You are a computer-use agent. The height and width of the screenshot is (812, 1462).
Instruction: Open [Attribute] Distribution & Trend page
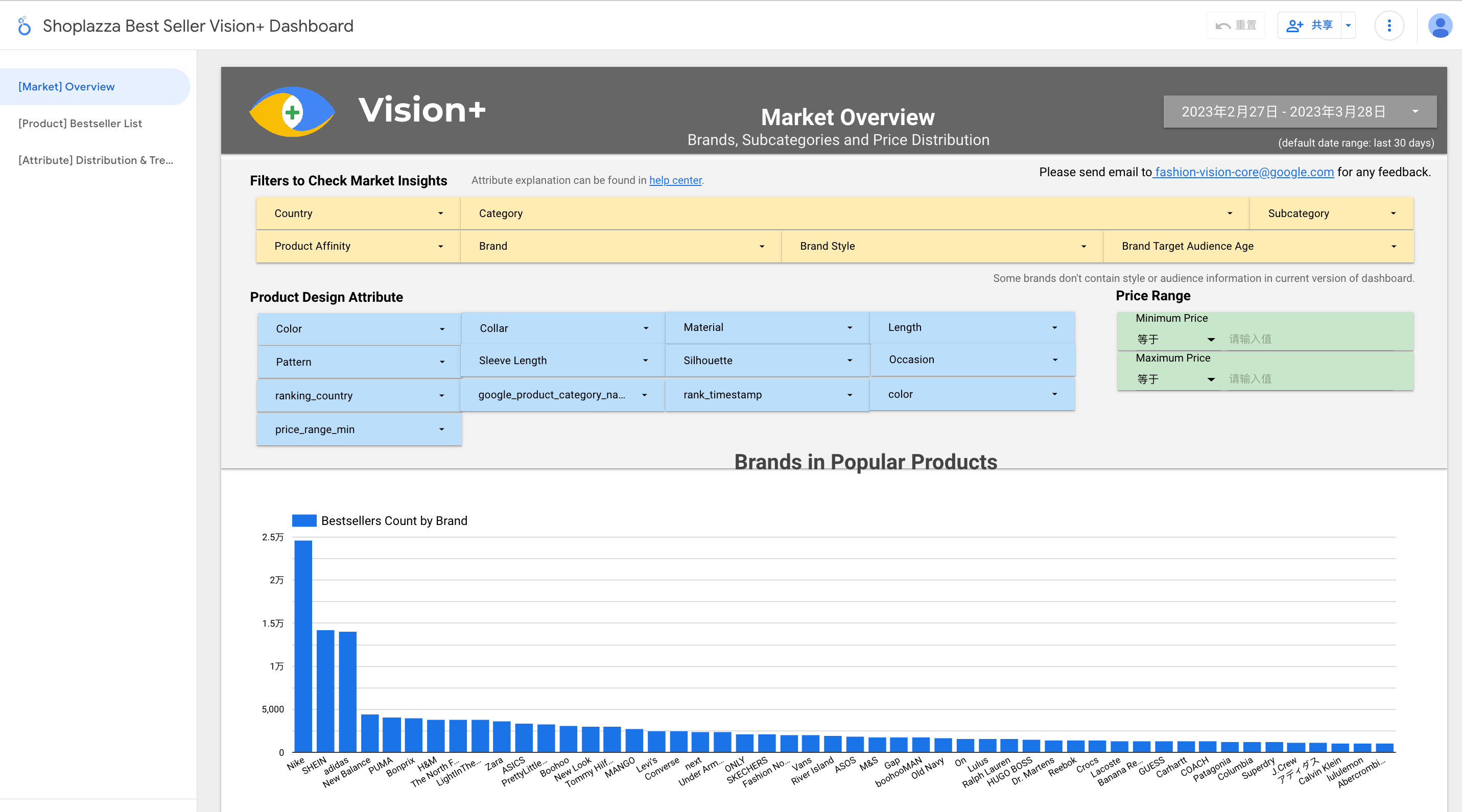coord(95,160)
